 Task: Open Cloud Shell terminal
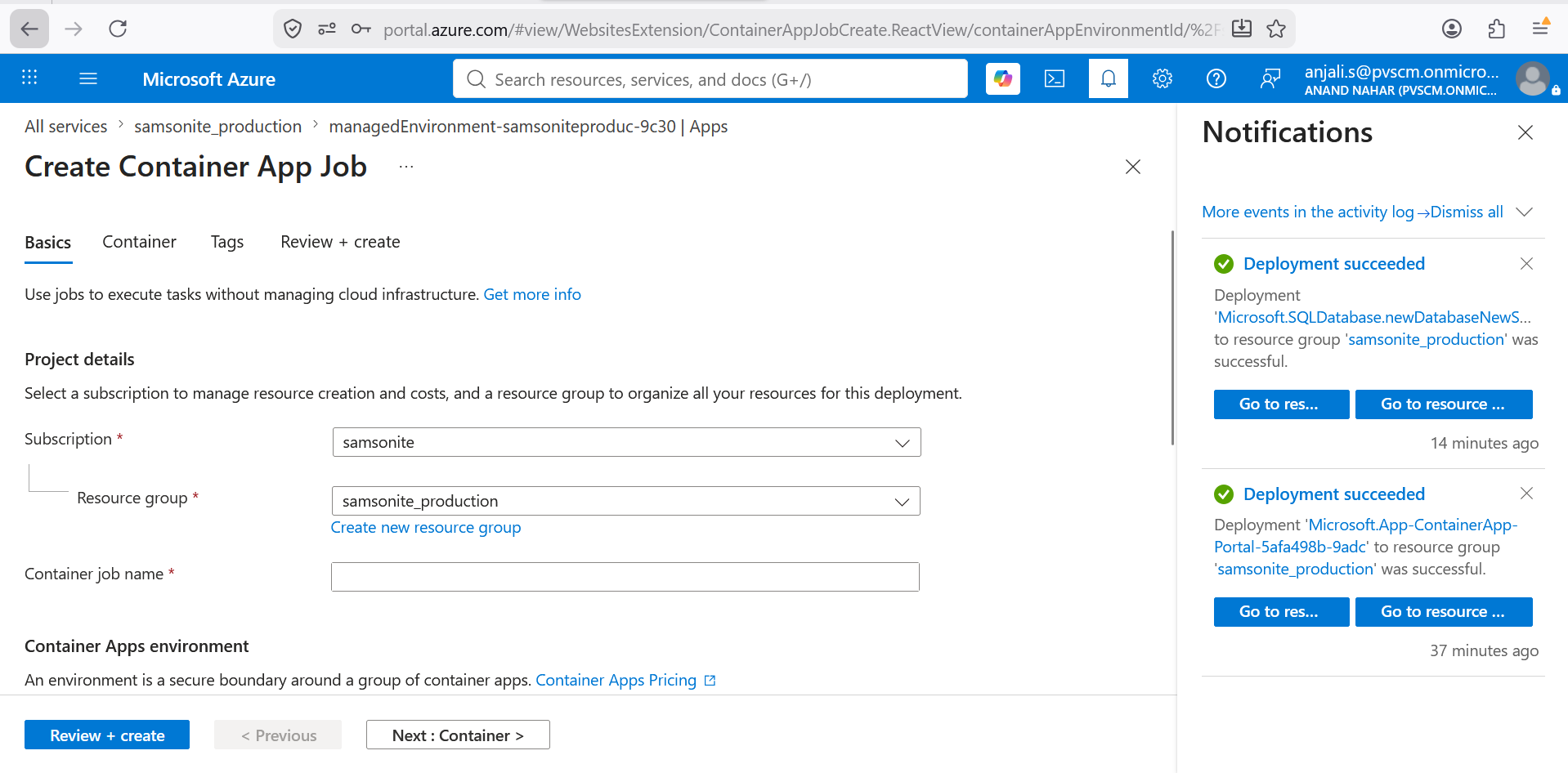(x=1055, y=78)
